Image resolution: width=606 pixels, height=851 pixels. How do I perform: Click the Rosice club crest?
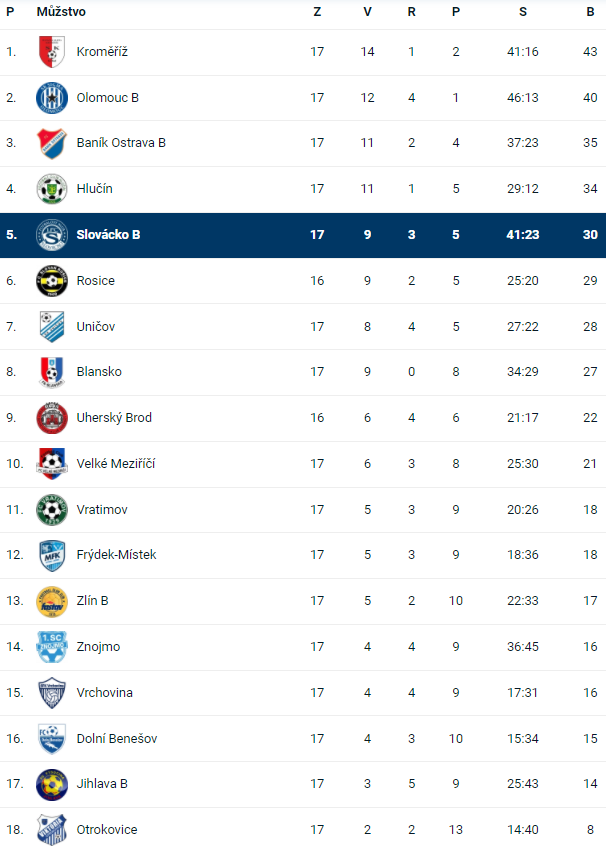click(51, 281)
